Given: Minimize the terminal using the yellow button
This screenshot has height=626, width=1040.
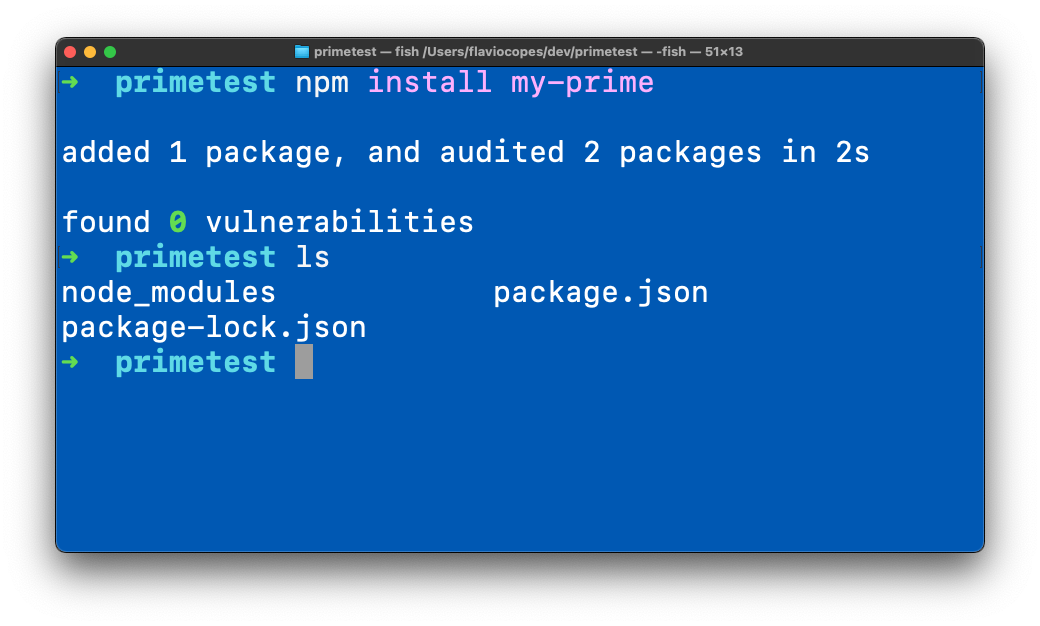Looking at the screenshot, I should [x=90, y=52].
